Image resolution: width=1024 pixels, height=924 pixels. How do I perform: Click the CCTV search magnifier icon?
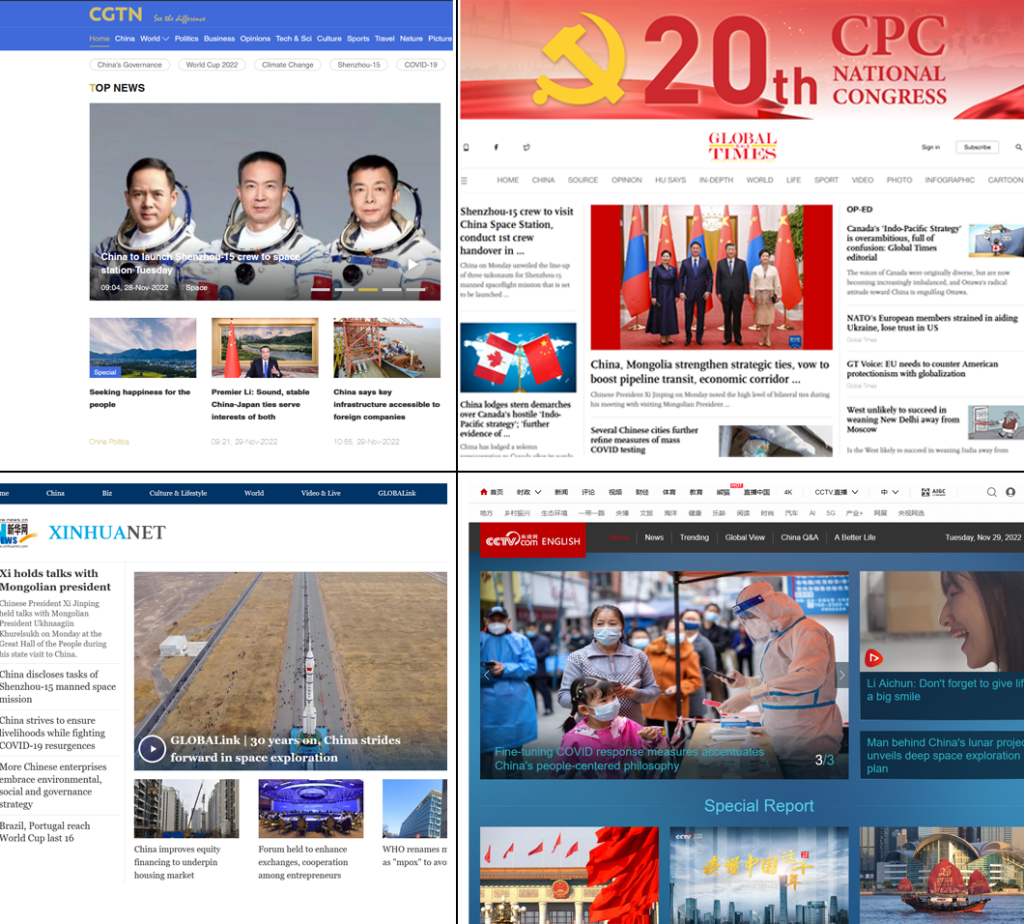click(991, 492)
